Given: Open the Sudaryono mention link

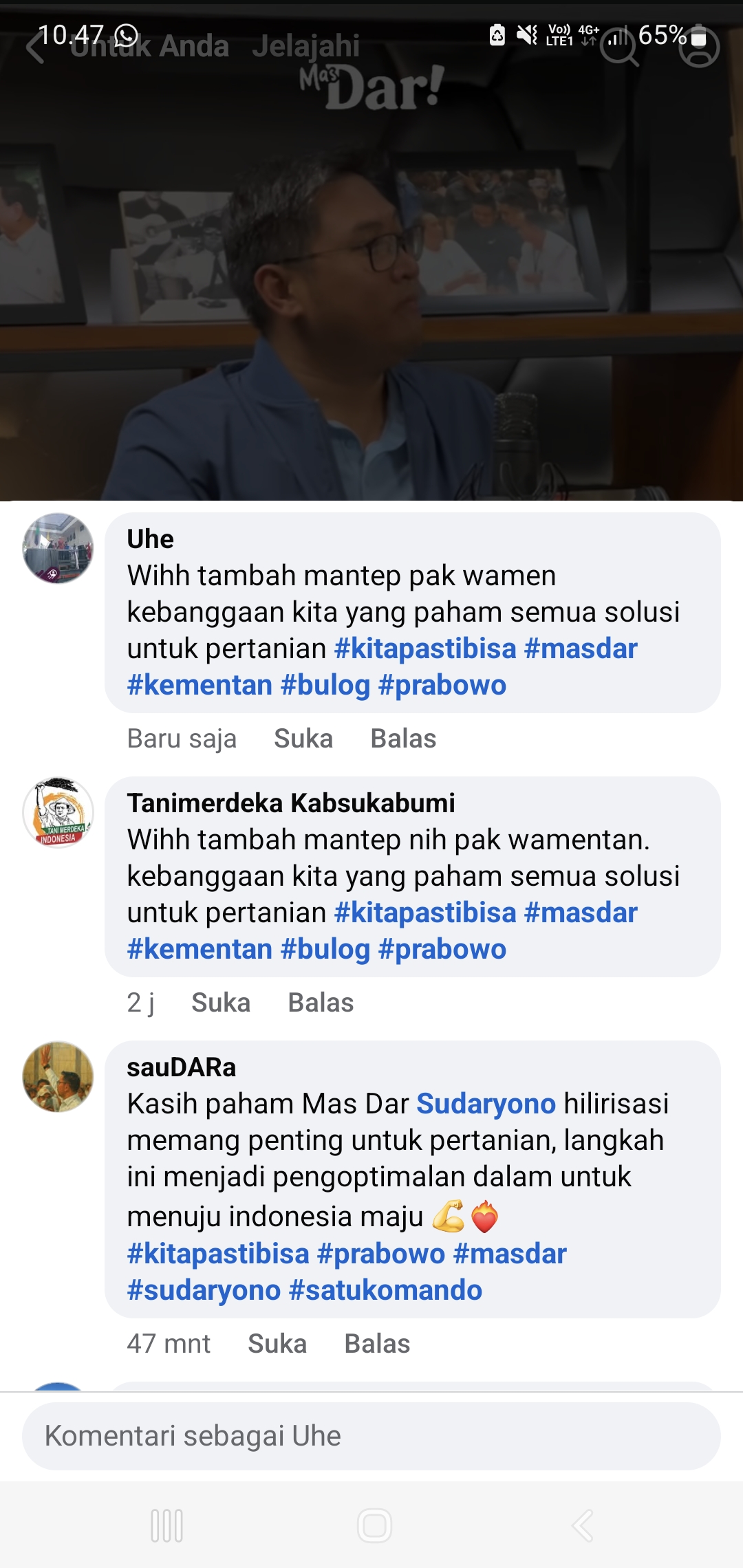Looking at the screenshot, I should click(x=486, y=1104).
